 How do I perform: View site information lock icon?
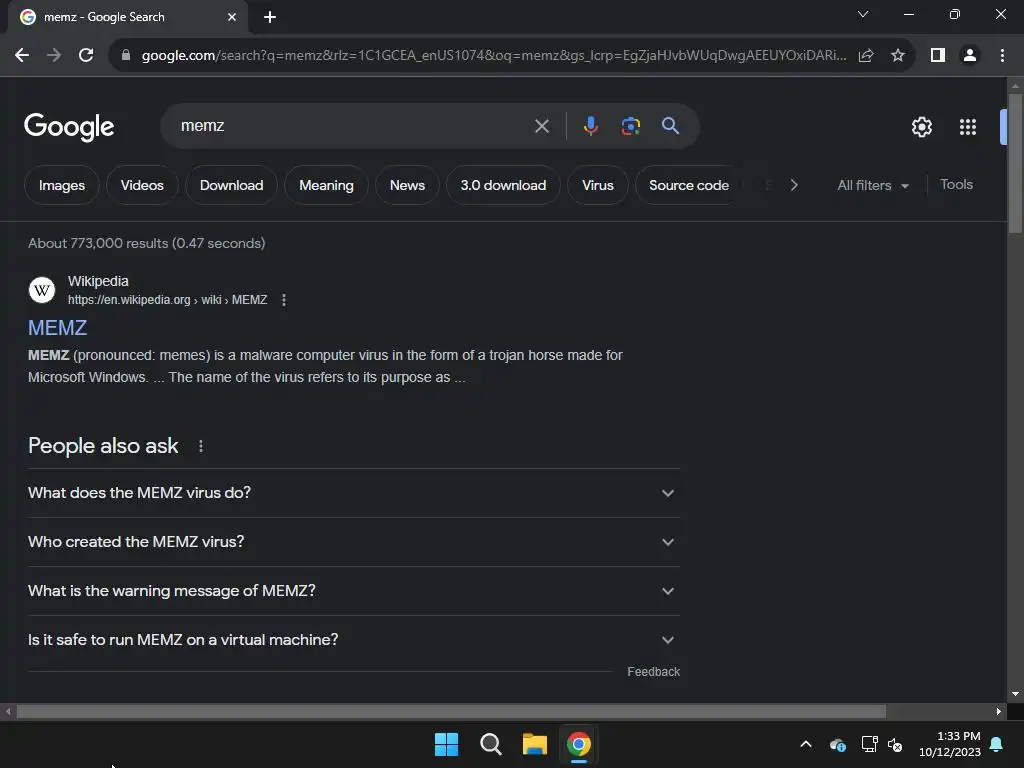tap(126, 56)
